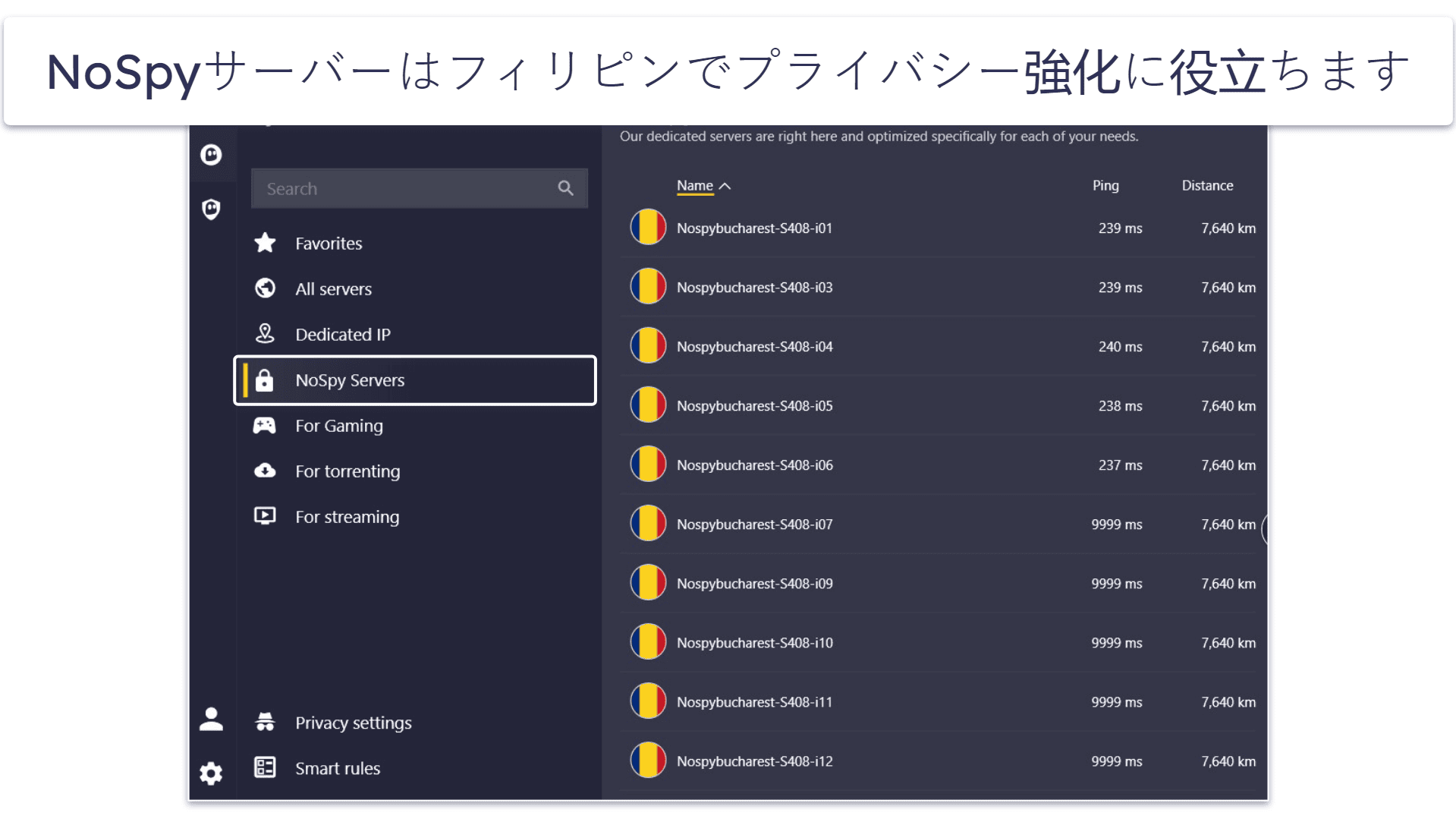Select server name Nospybucharest-S408-i01
The height and width of the screenshot is (819, 1456).
[x=754, y=228]
